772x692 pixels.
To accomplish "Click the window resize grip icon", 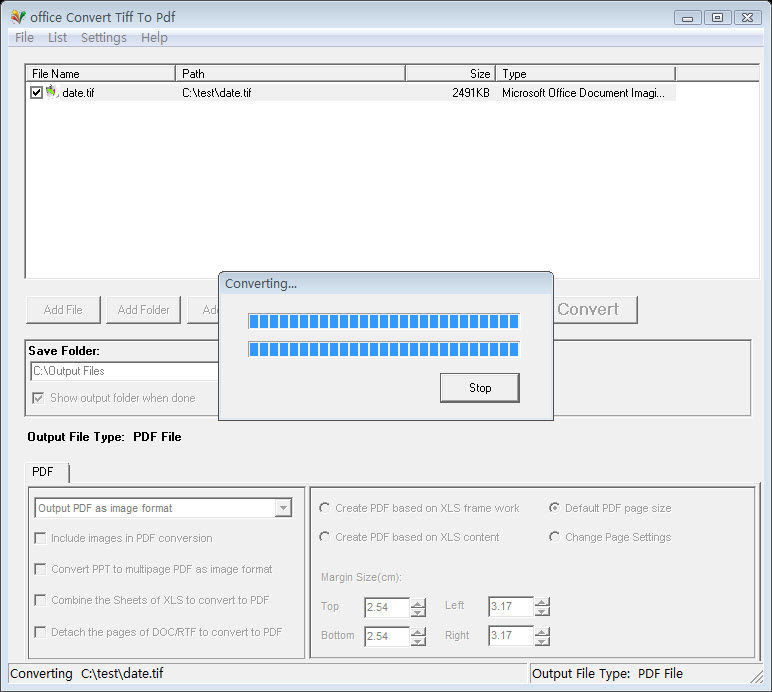I will coord(756,676).
